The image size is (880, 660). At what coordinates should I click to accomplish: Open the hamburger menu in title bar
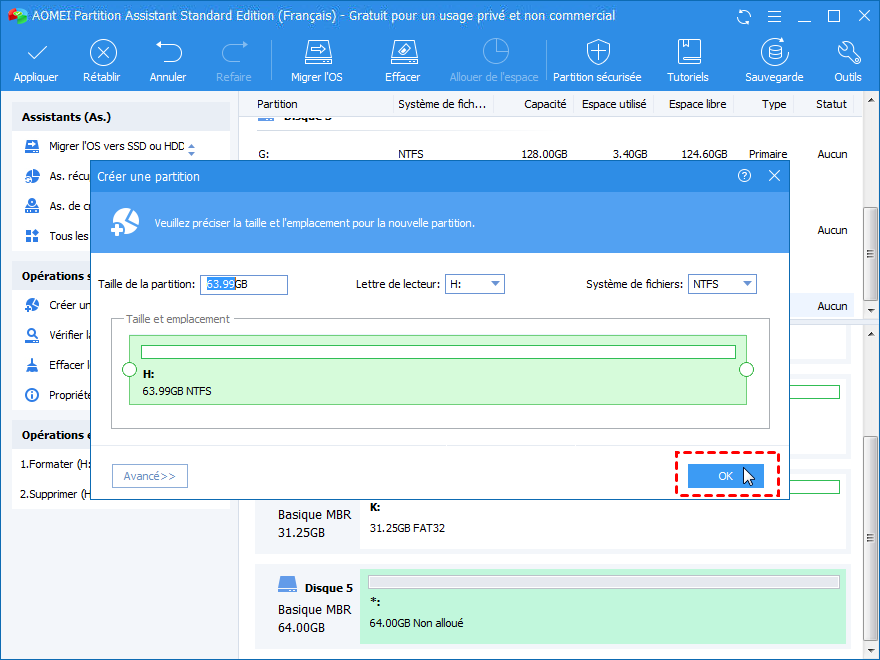pos(774,17)
